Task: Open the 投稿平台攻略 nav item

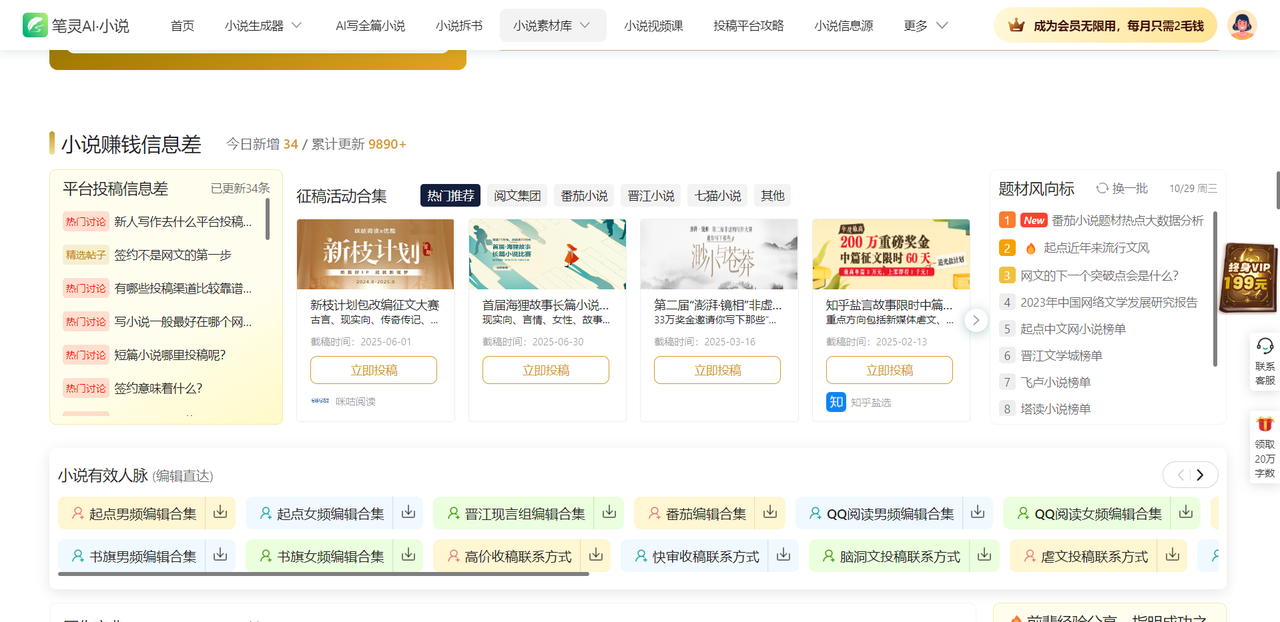Action: (x=749, y=25)
